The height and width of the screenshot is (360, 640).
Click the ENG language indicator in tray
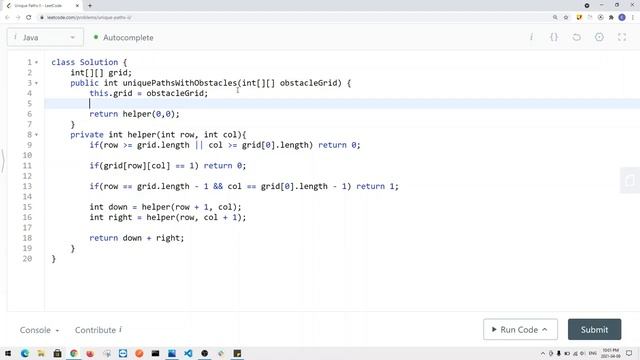(x=593, y=353)
